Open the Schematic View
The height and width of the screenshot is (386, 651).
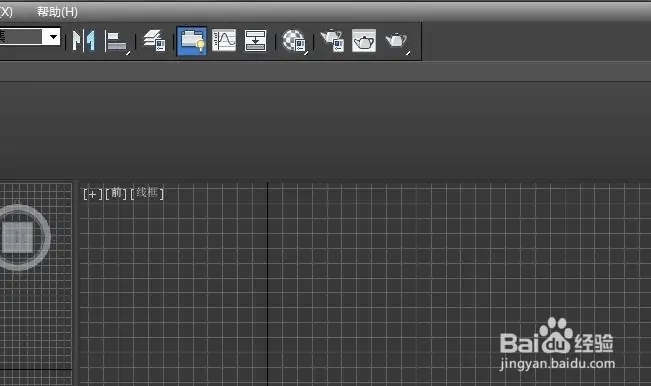(x=255, y=40)
